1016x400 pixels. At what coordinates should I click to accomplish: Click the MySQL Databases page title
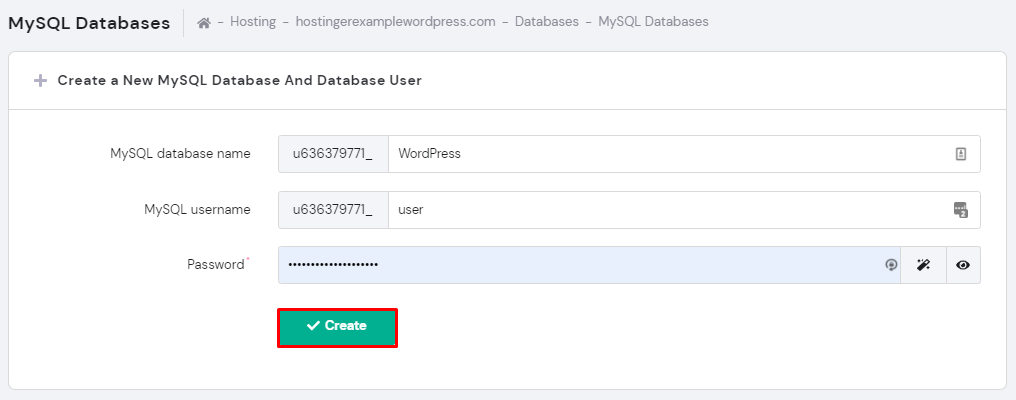[x=90, y=23]
